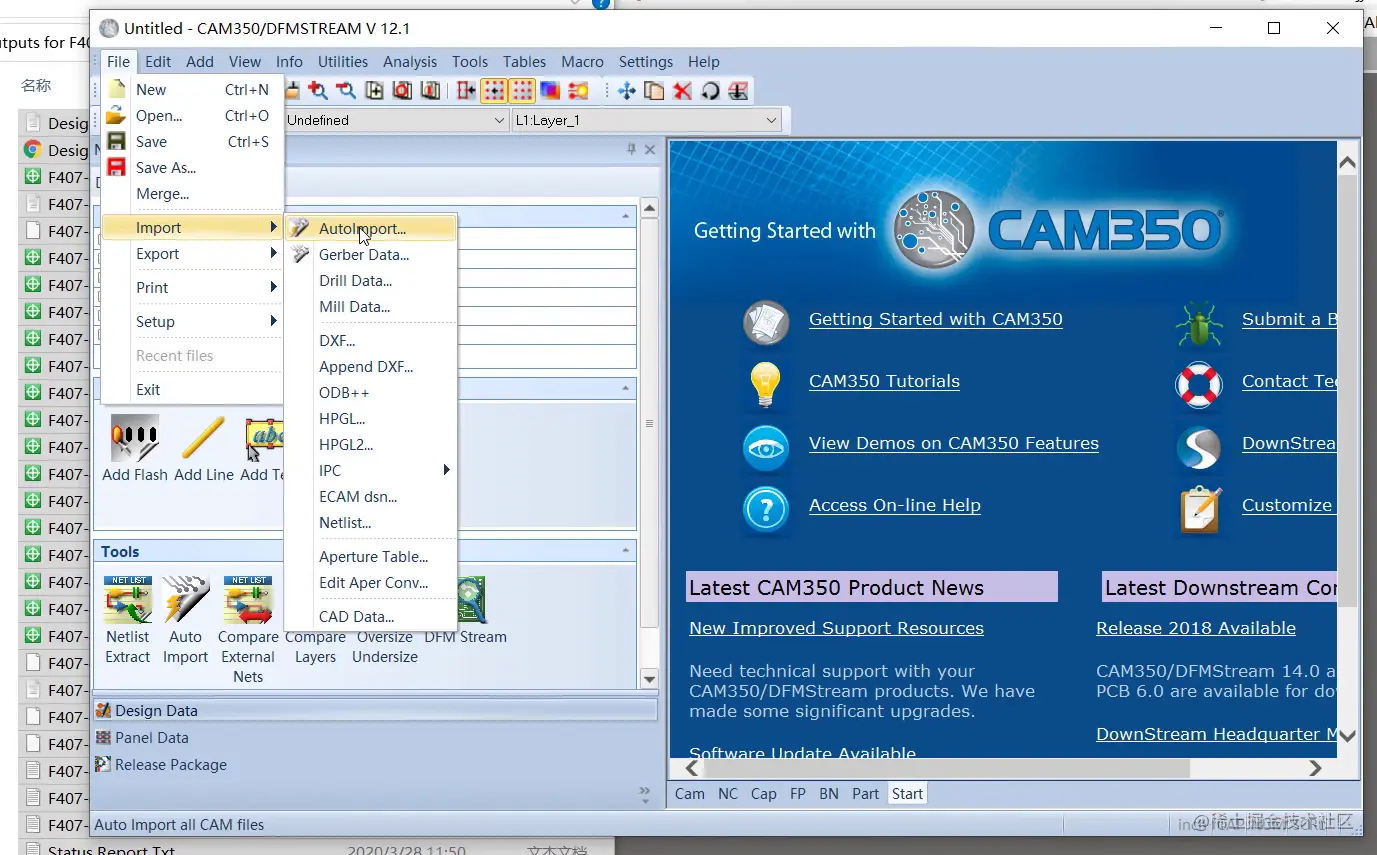Collapse the Tools panel section
The image size is (1377, 855).
click(x=626, y=552)
